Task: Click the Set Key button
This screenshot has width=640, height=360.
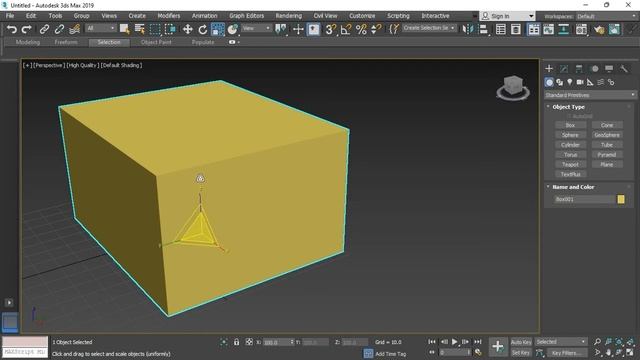Action: coord(521,353)
